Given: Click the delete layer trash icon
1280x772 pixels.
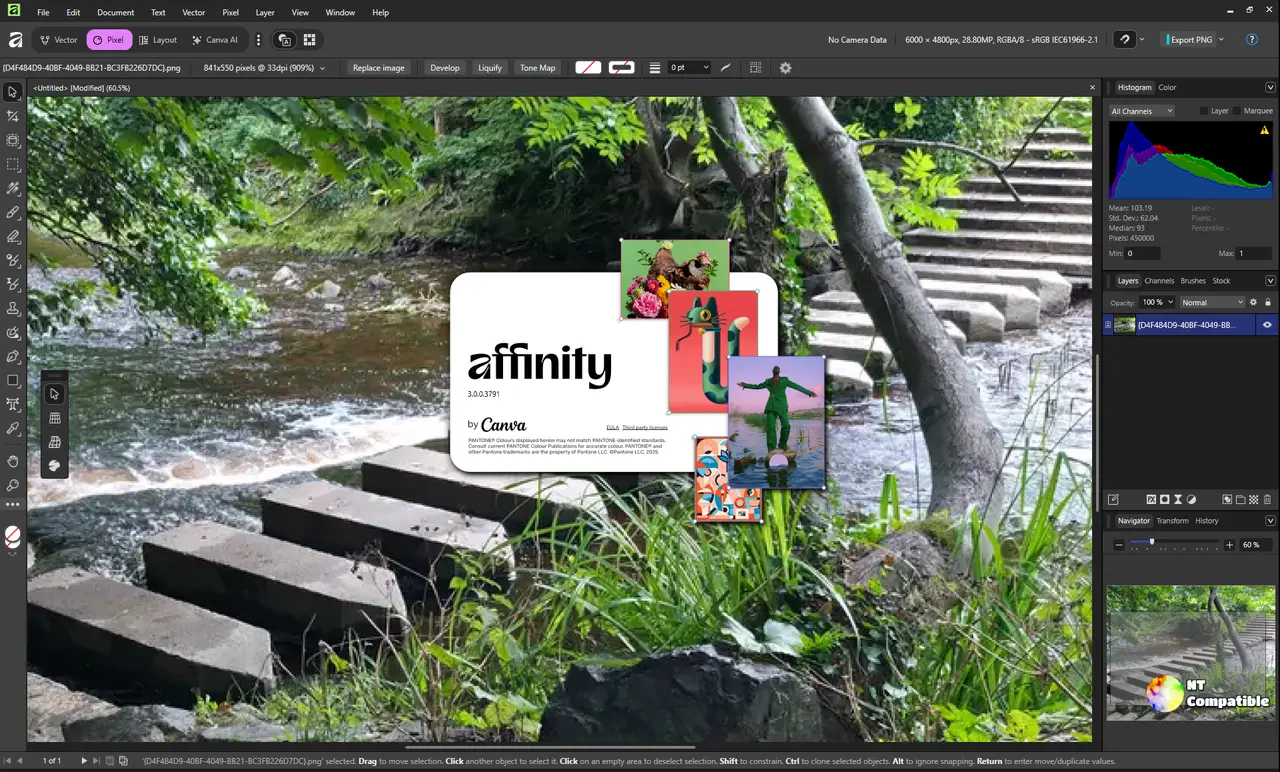Looking at the screenshot, I should [x=1267, y=499].
